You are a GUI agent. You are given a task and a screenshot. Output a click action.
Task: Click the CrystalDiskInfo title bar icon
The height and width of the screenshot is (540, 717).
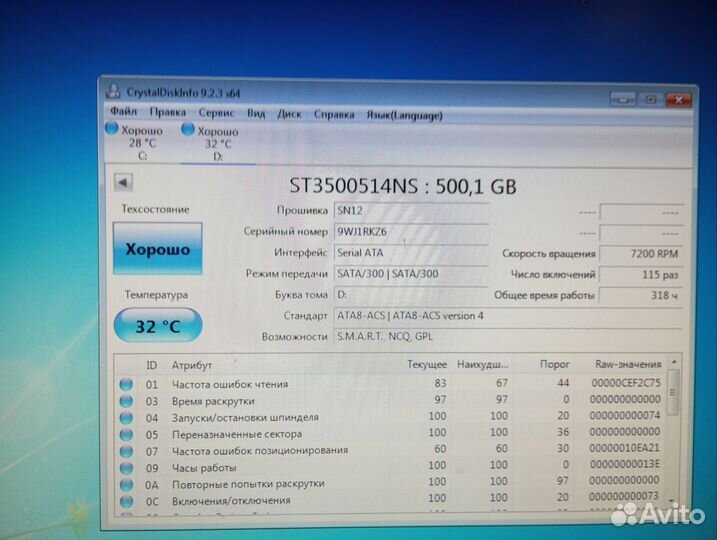pyautogui.click(x=107, y=92)
